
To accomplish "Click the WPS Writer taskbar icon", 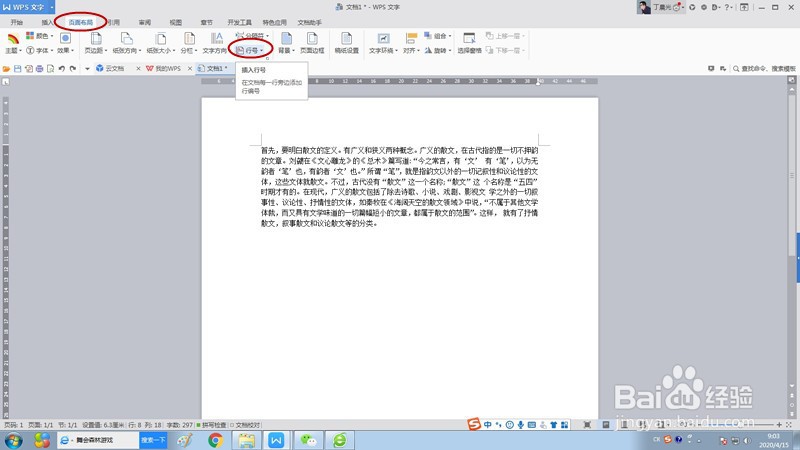I will tap(276, 440).
